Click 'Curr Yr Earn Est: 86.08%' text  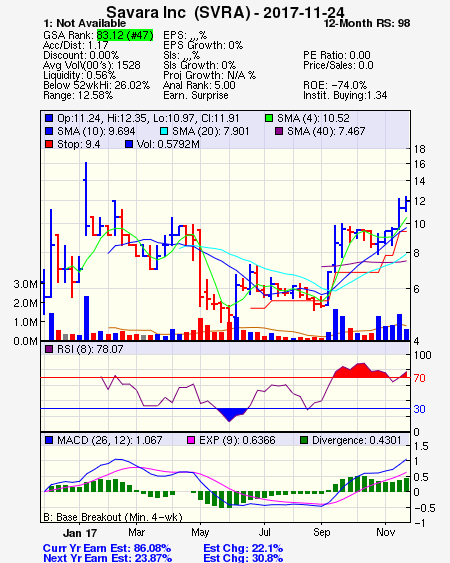click(x=107, y=548)
